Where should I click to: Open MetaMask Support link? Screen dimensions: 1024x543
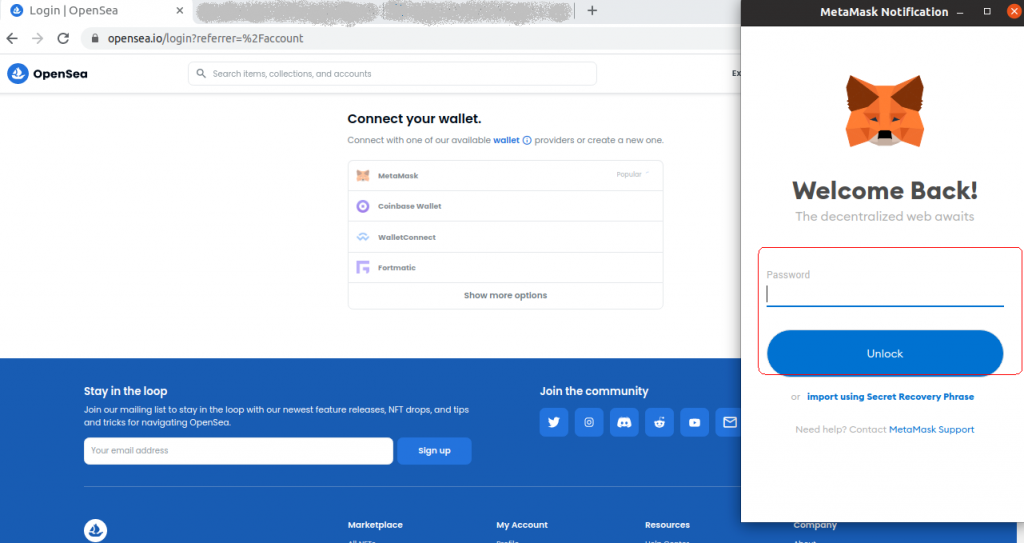click(931, 429)
